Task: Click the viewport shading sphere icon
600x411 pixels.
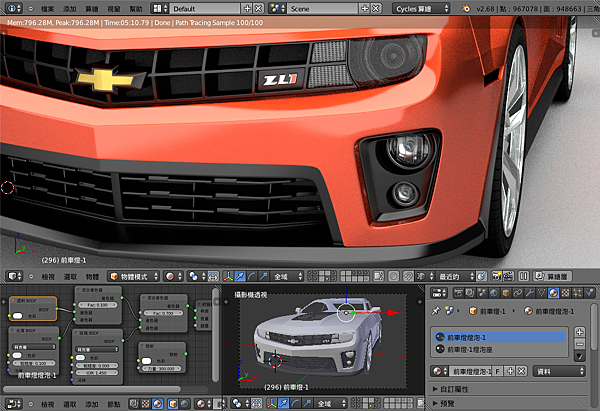Action: point(171,276)
